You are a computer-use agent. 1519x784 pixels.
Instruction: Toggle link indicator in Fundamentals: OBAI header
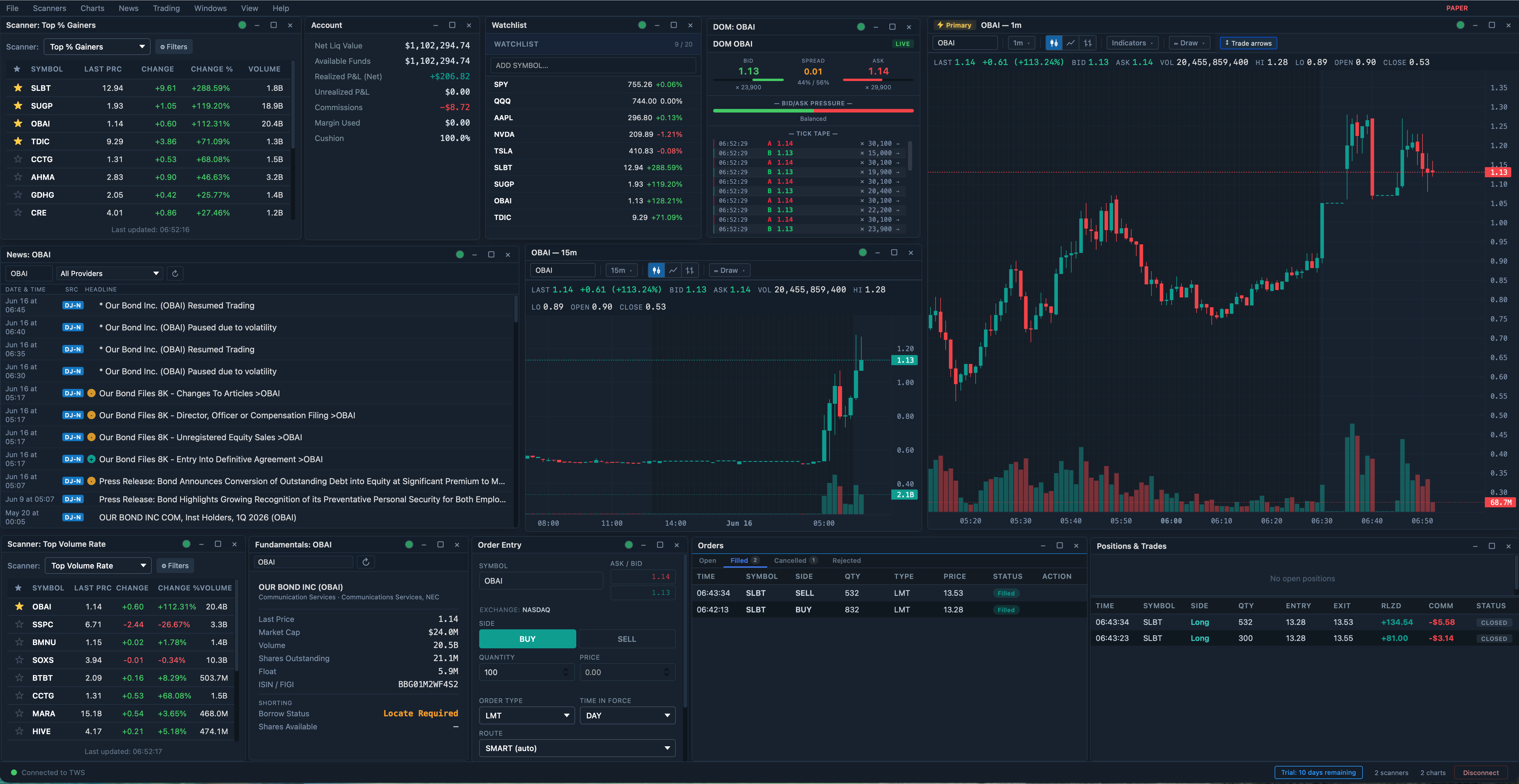point(409,545)
